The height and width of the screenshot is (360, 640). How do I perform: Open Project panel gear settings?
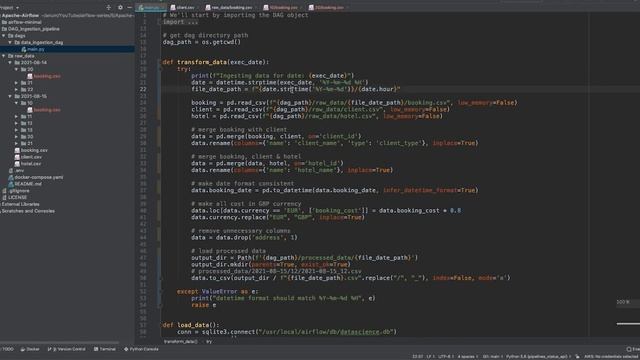[120, 7]
